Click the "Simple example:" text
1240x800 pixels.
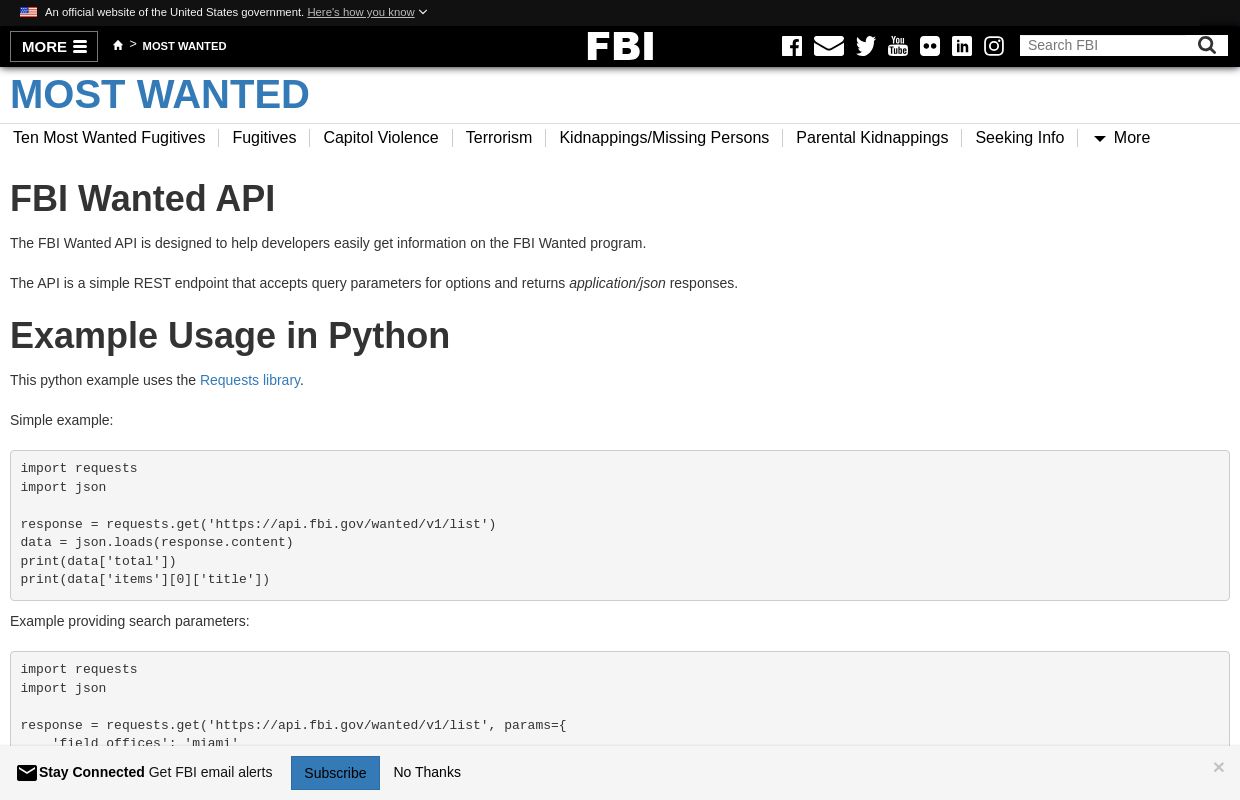62,420
